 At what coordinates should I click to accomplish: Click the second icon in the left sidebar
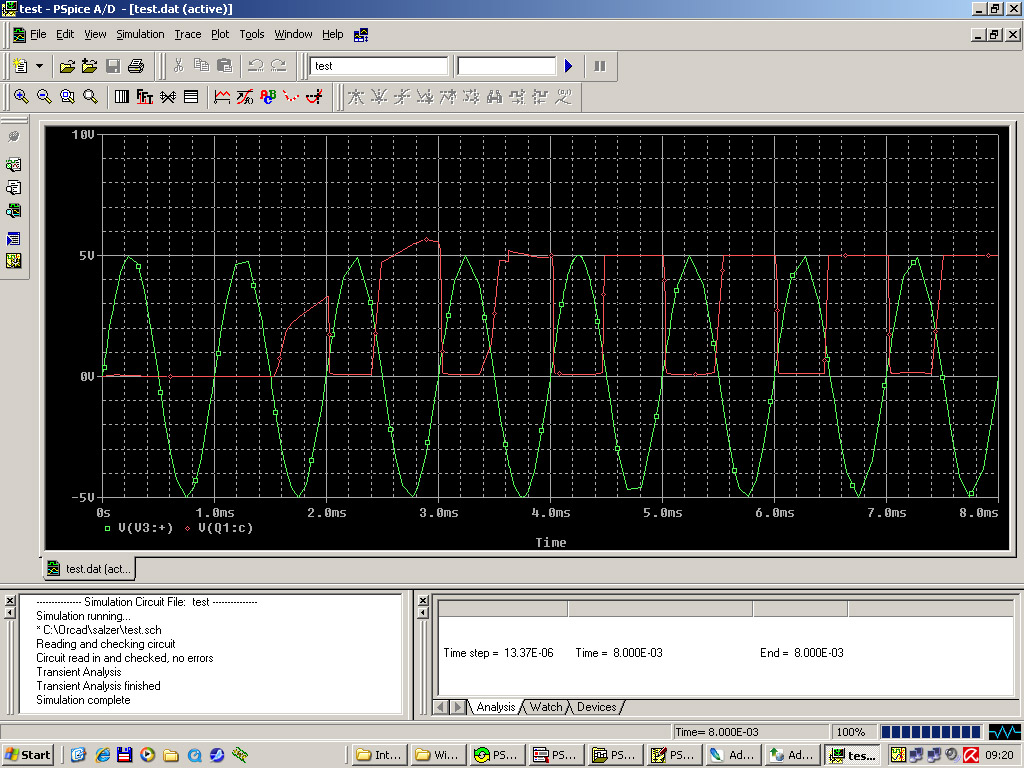pos(14,165)
